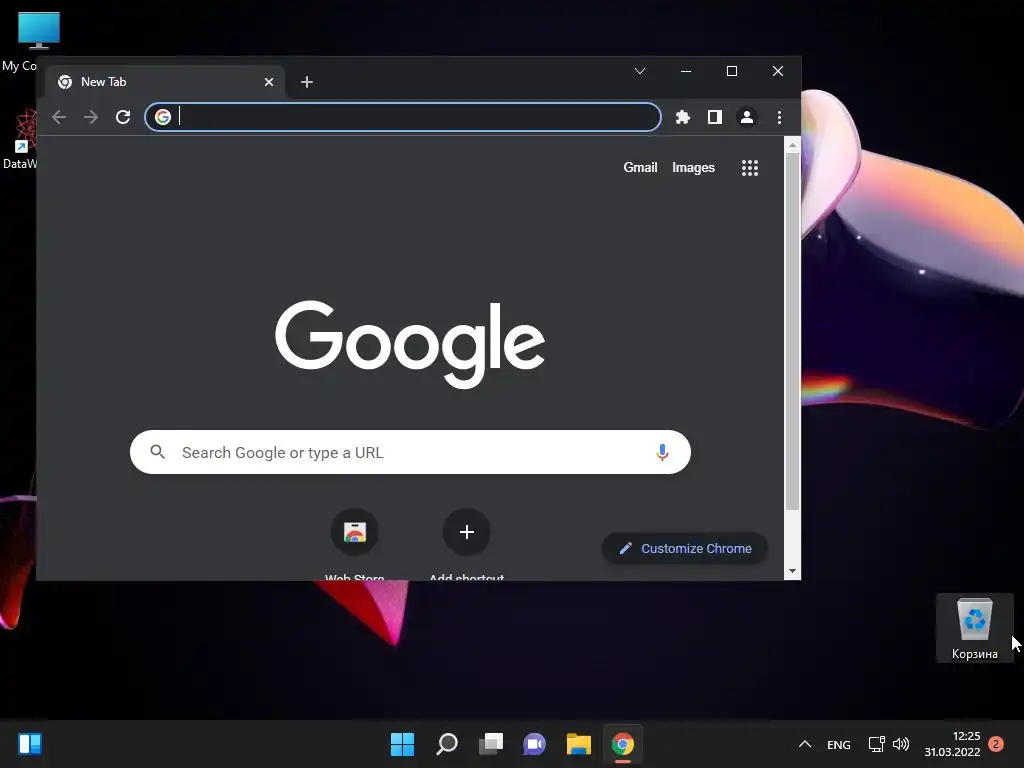Expand the hidden tray icons chevron
The width and height of the screenshot is (1024, 768).
click(x=805, y=744)
